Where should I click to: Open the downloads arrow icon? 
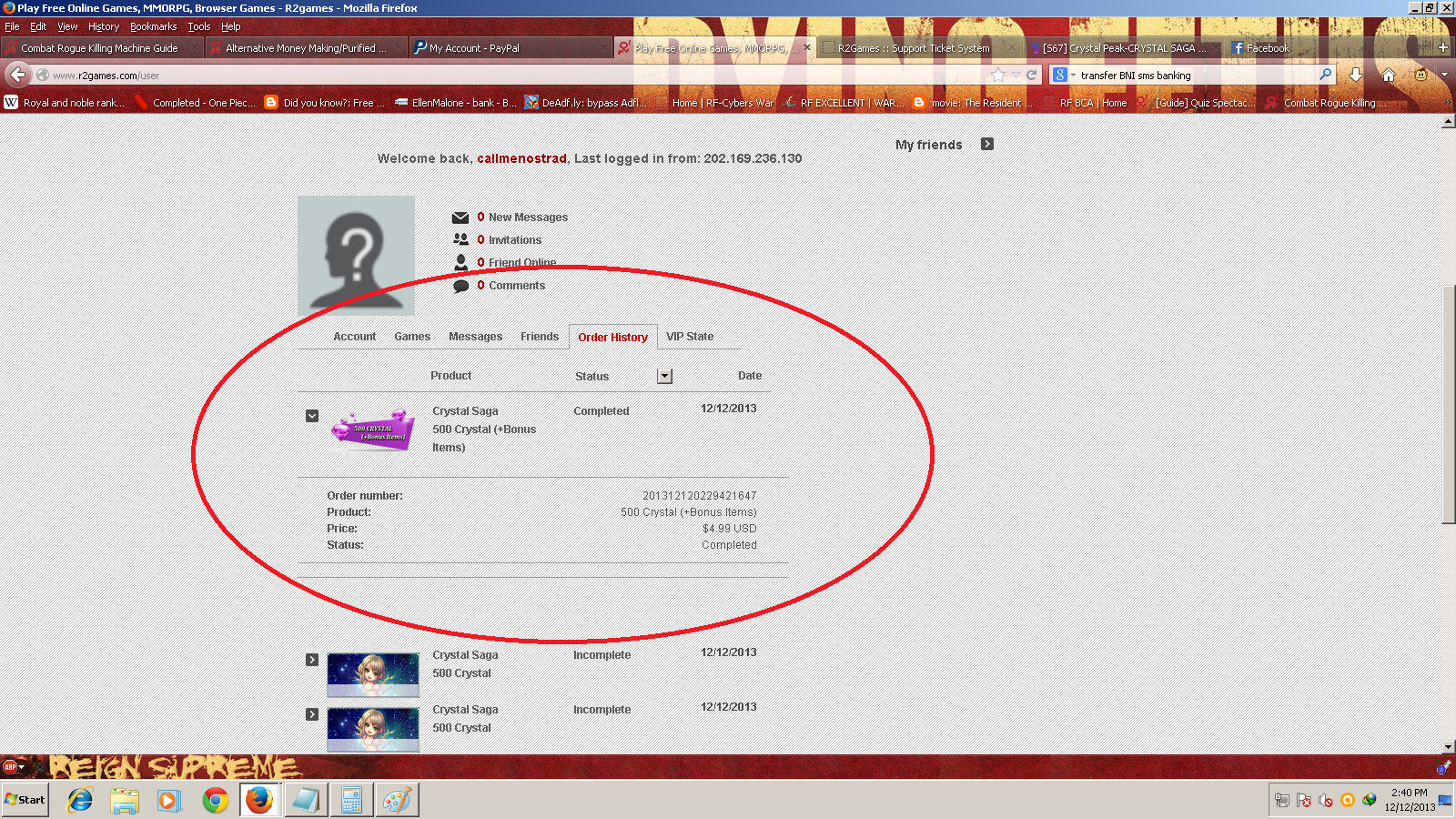[x=1356, y=75]
